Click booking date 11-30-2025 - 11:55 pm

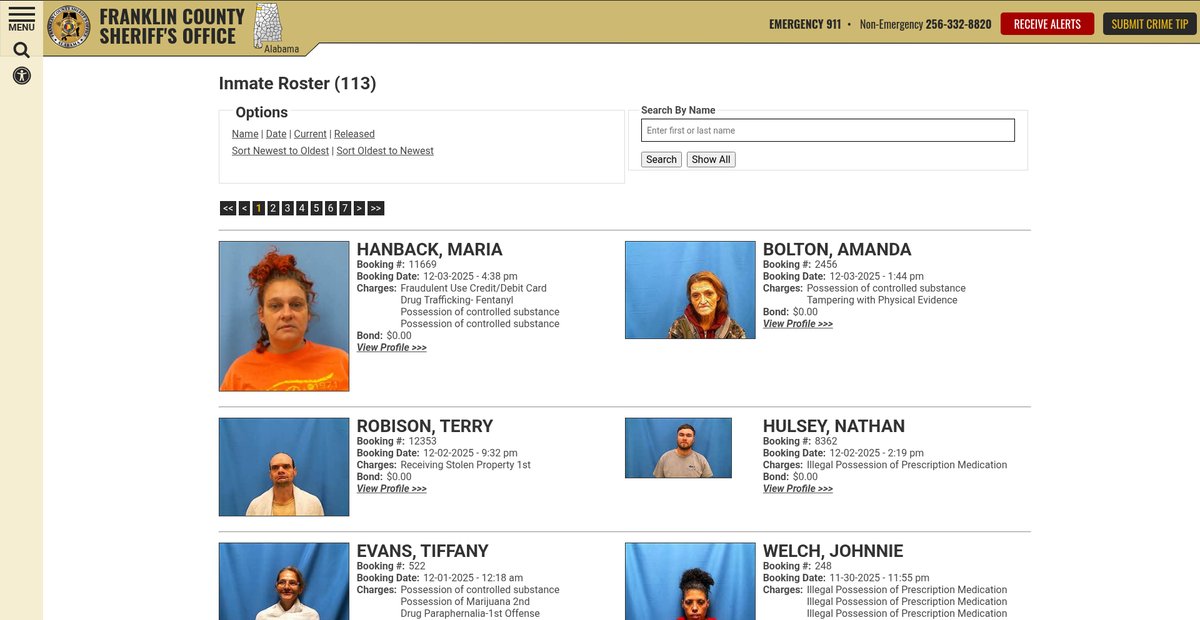click(879, 578)
